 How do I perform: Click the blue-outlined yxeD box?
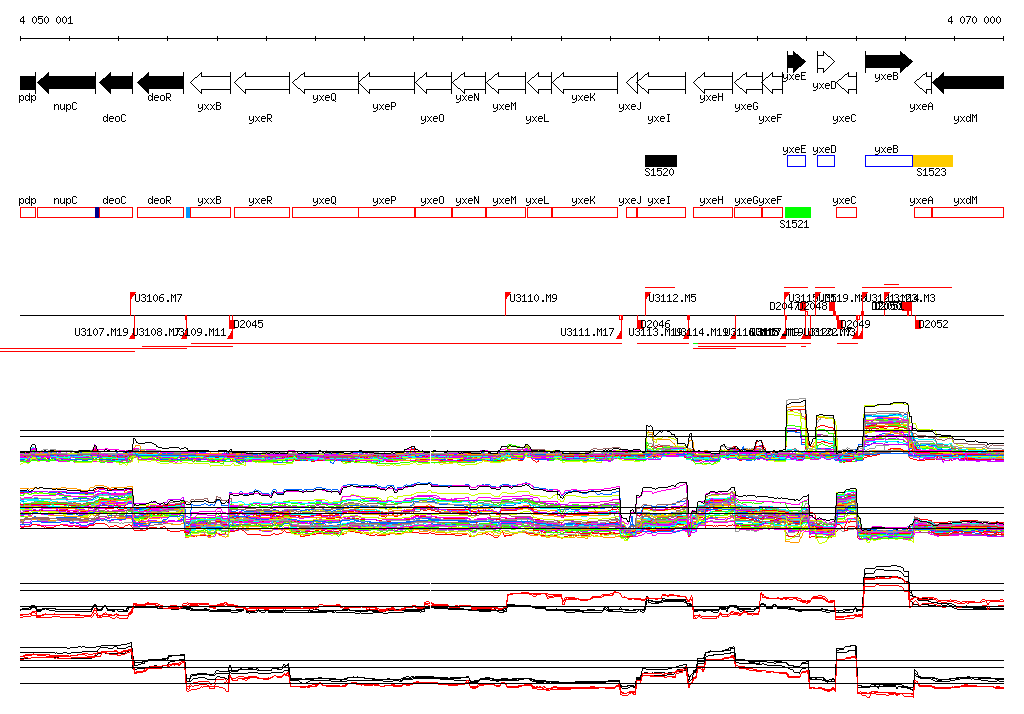tap(825, 161)
